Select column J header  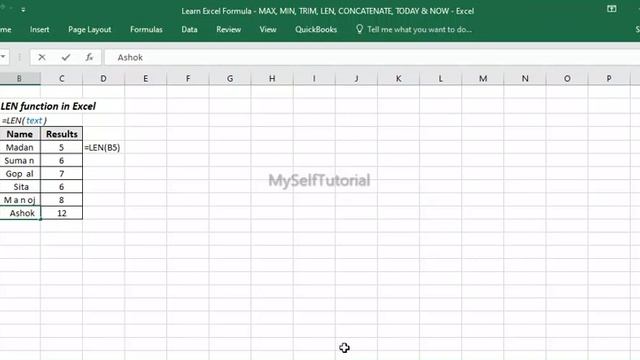tap(356, 78)
